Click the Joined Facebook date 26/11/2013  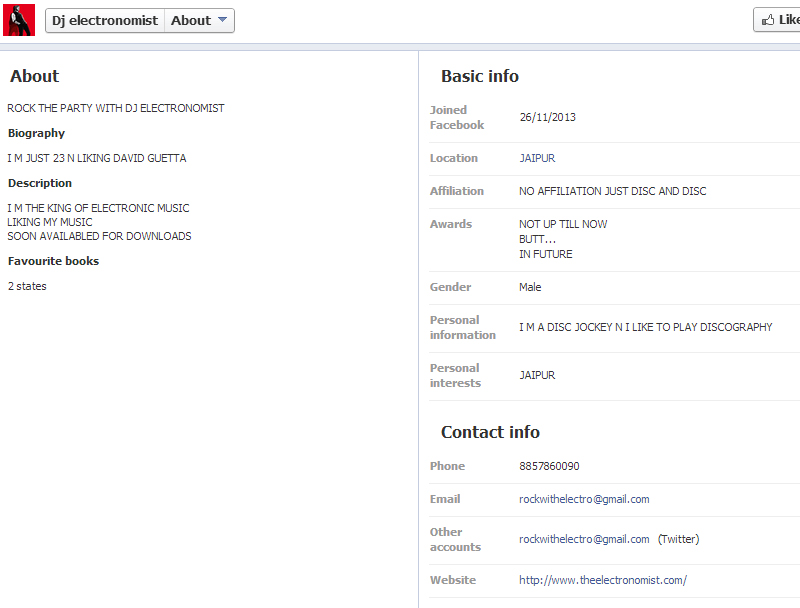click(x=547, y=117)
